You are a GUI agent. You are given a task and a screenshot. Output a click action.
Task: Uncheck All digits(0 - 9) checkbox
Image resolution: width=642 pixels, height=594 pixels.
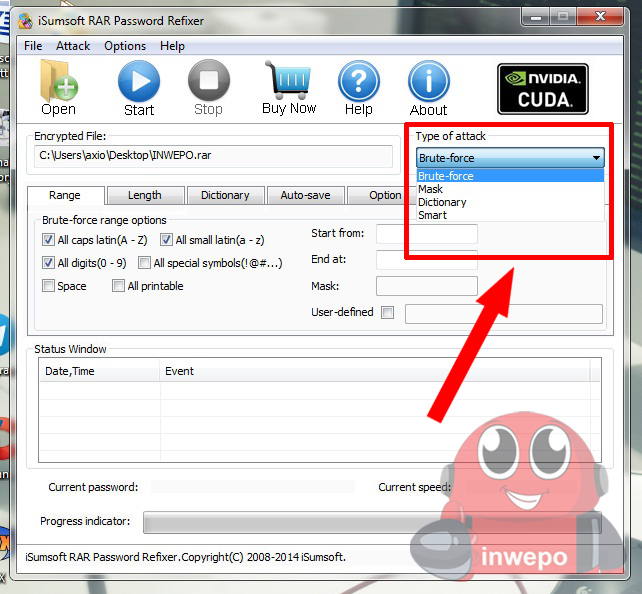pos(48,262)
